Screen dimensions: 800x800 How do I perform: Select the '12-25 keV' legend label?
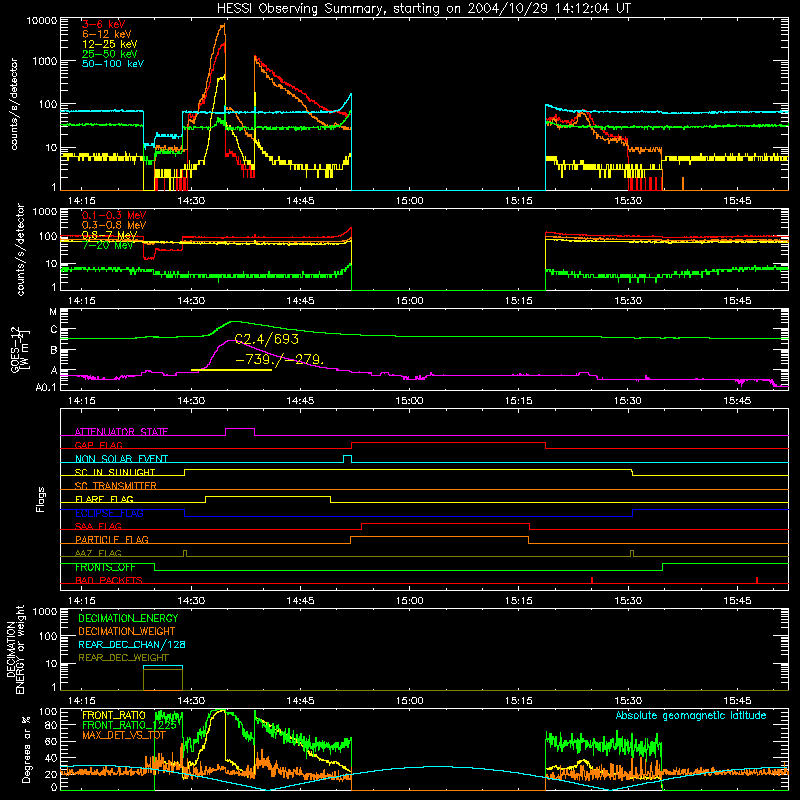(110, 44)
